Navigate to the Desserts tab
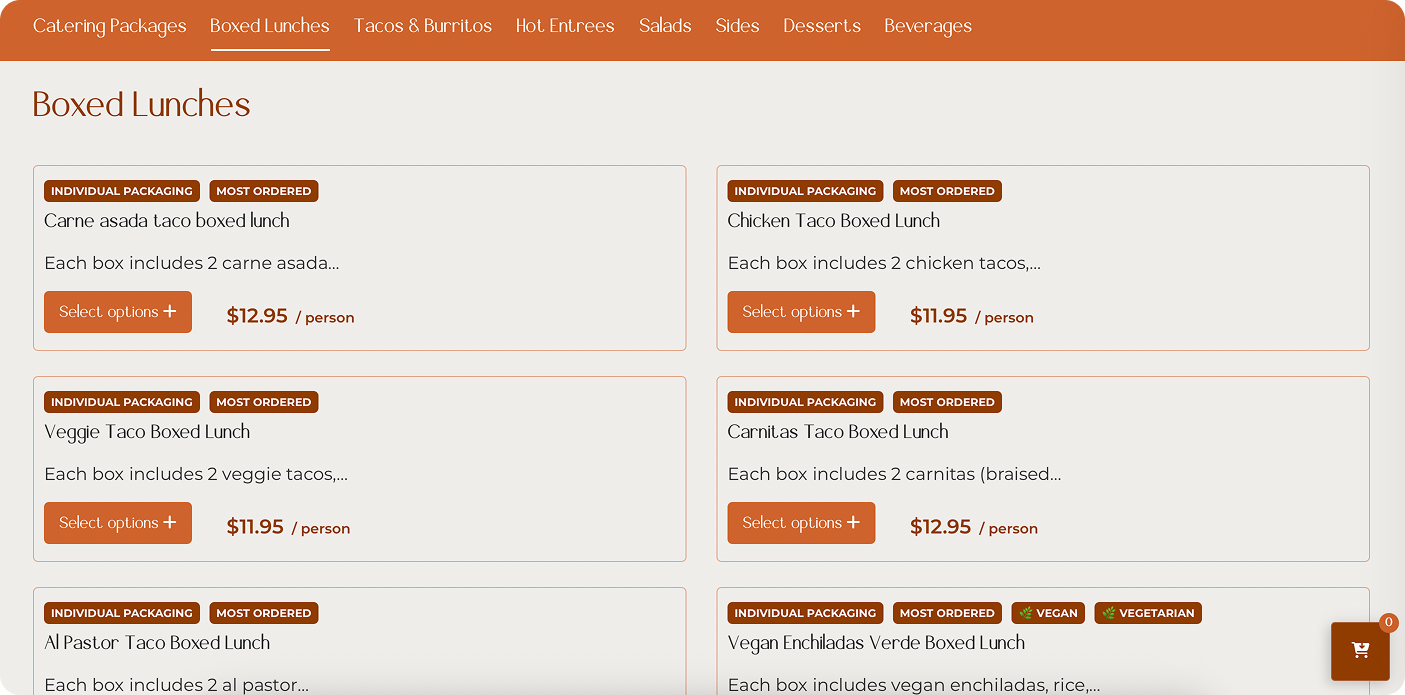The image size is (1405, 695). [x=821, y=26]
